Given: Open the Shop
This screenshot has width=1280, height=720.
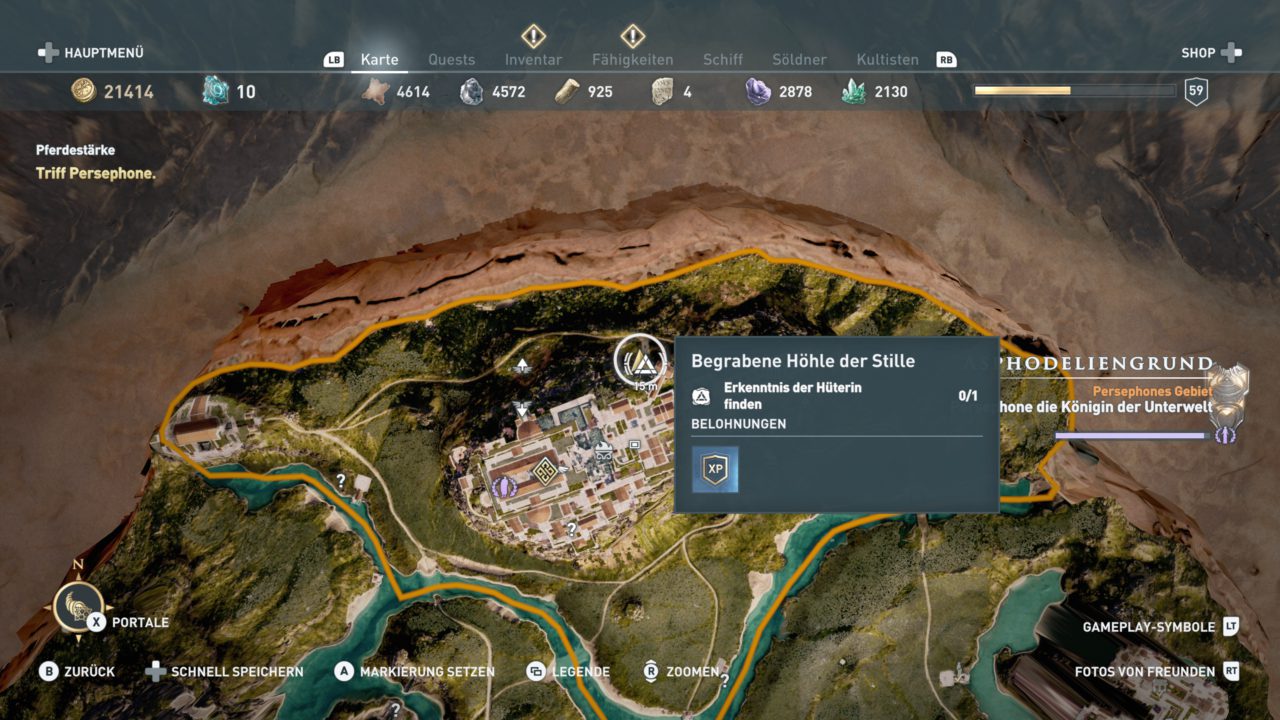Looking at the screenshot, I should [x=1211, y=53].
